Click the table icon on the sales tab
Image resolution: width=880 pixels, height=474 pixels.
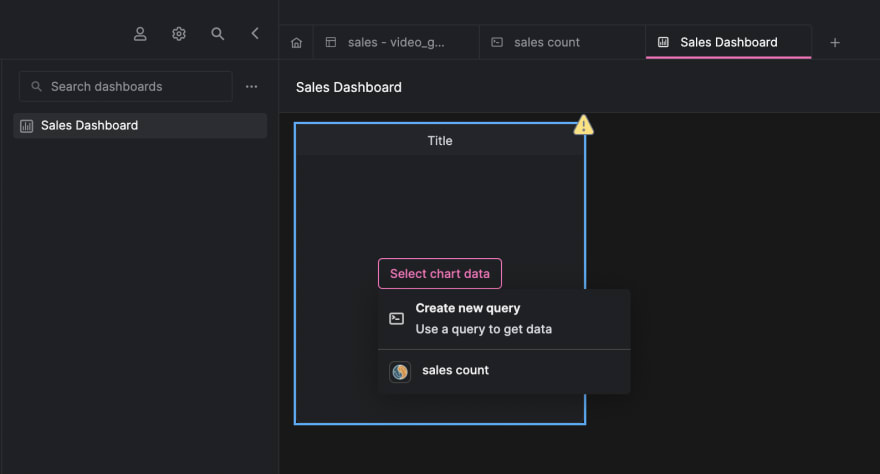(x=331, y=42)
